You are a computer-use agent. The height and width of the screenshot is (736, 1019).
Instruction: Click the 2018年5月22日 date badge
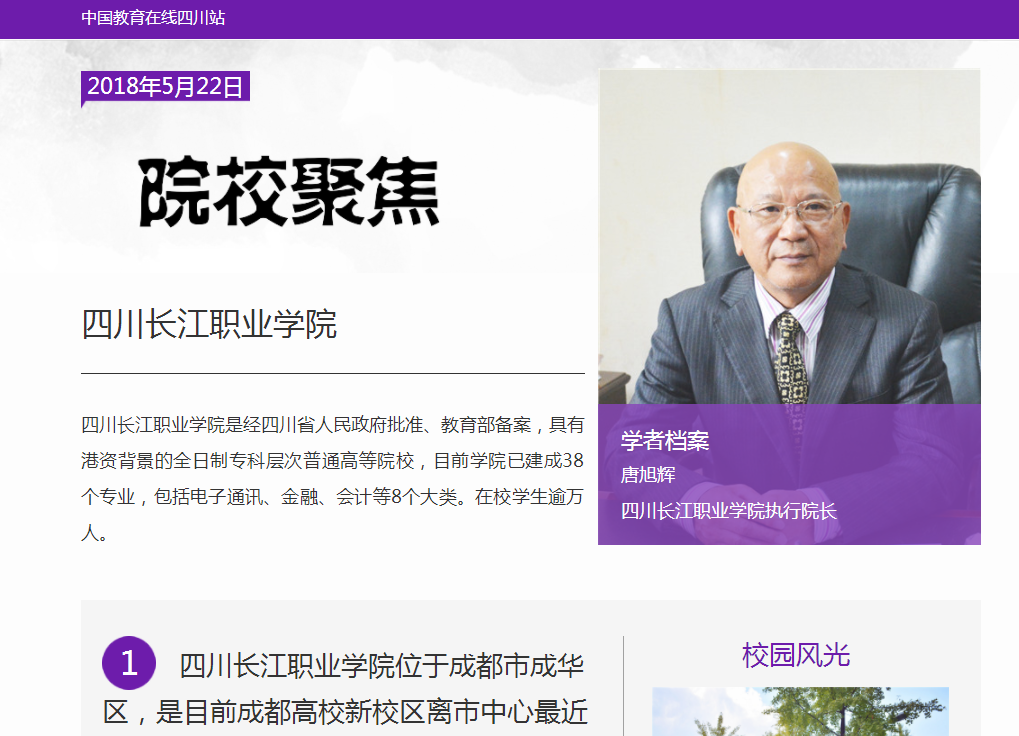tap(165, 86)
